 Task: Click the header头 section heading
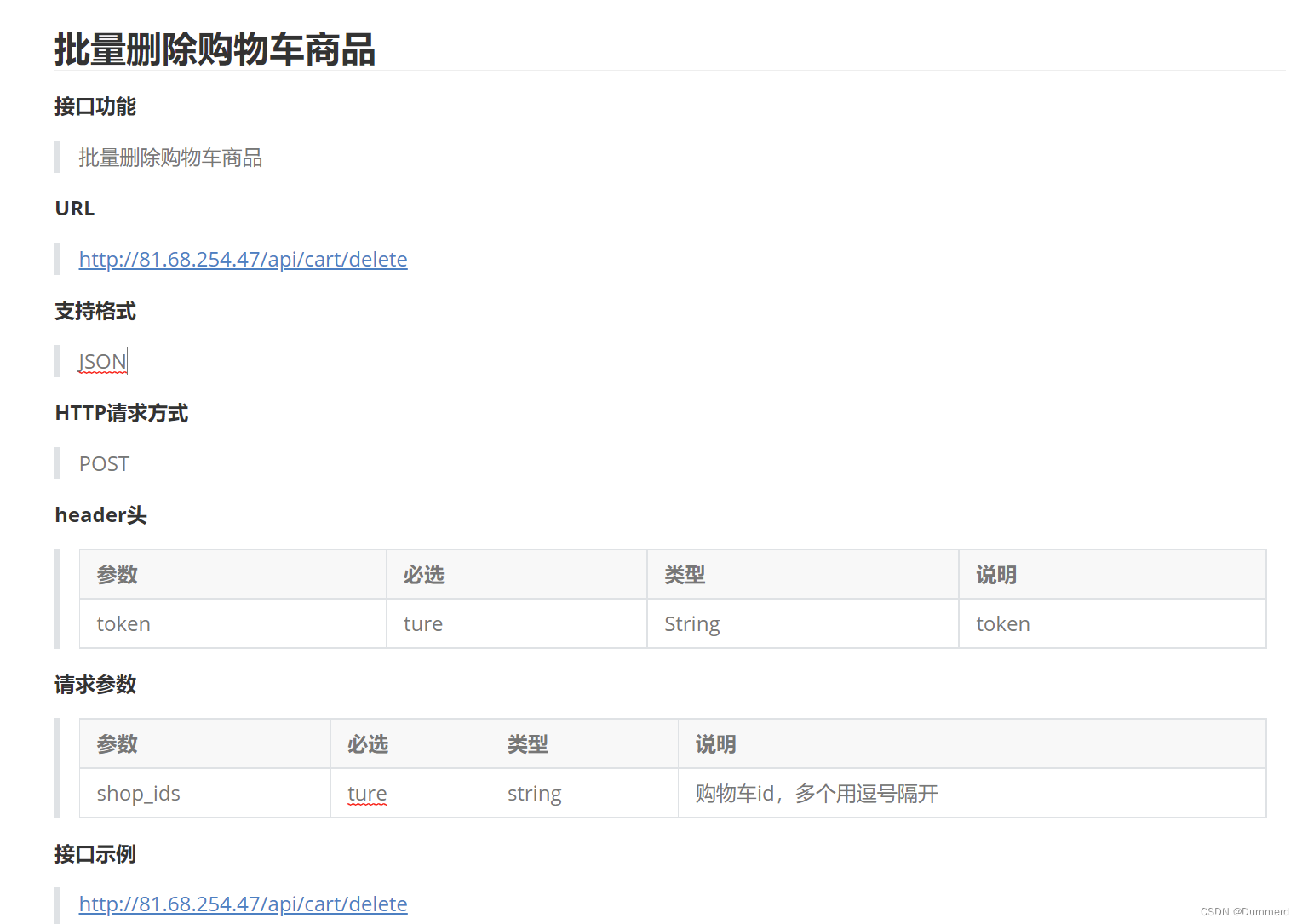[100, 514]
